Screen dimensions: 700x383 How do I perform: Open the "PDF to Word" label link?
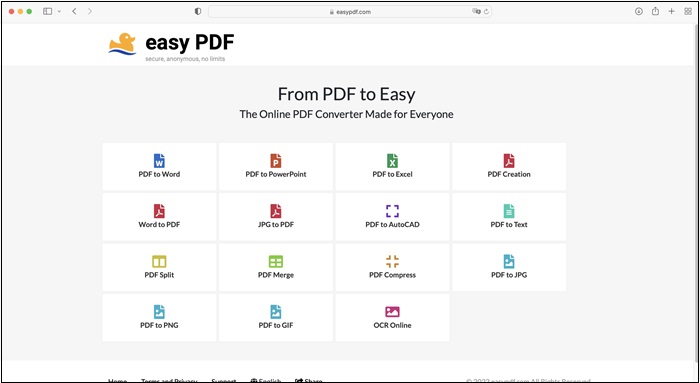159,175
